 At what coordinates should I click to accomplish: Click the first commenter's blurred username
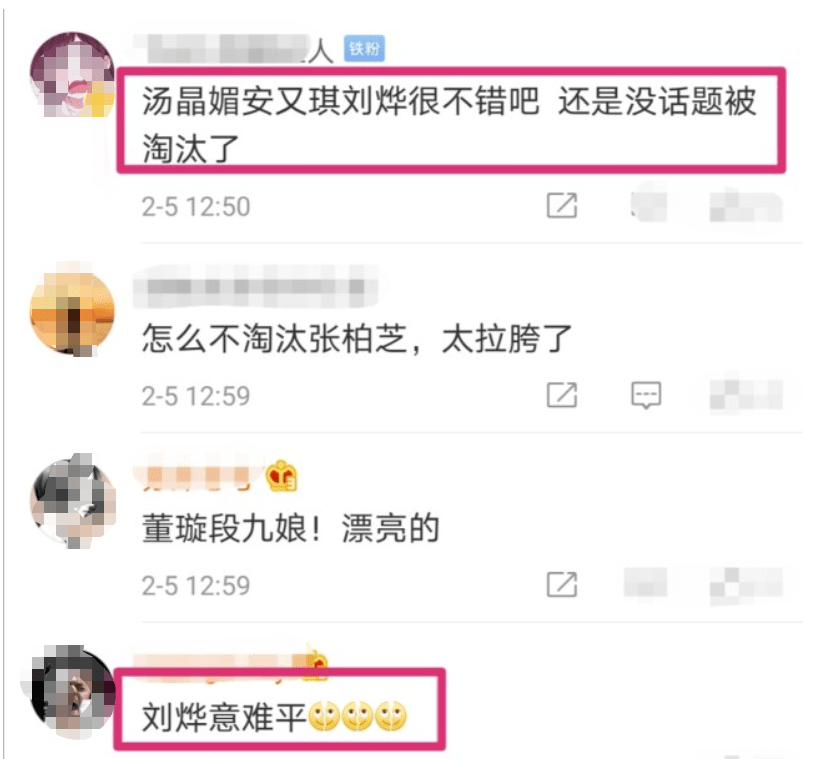[232, 49]
